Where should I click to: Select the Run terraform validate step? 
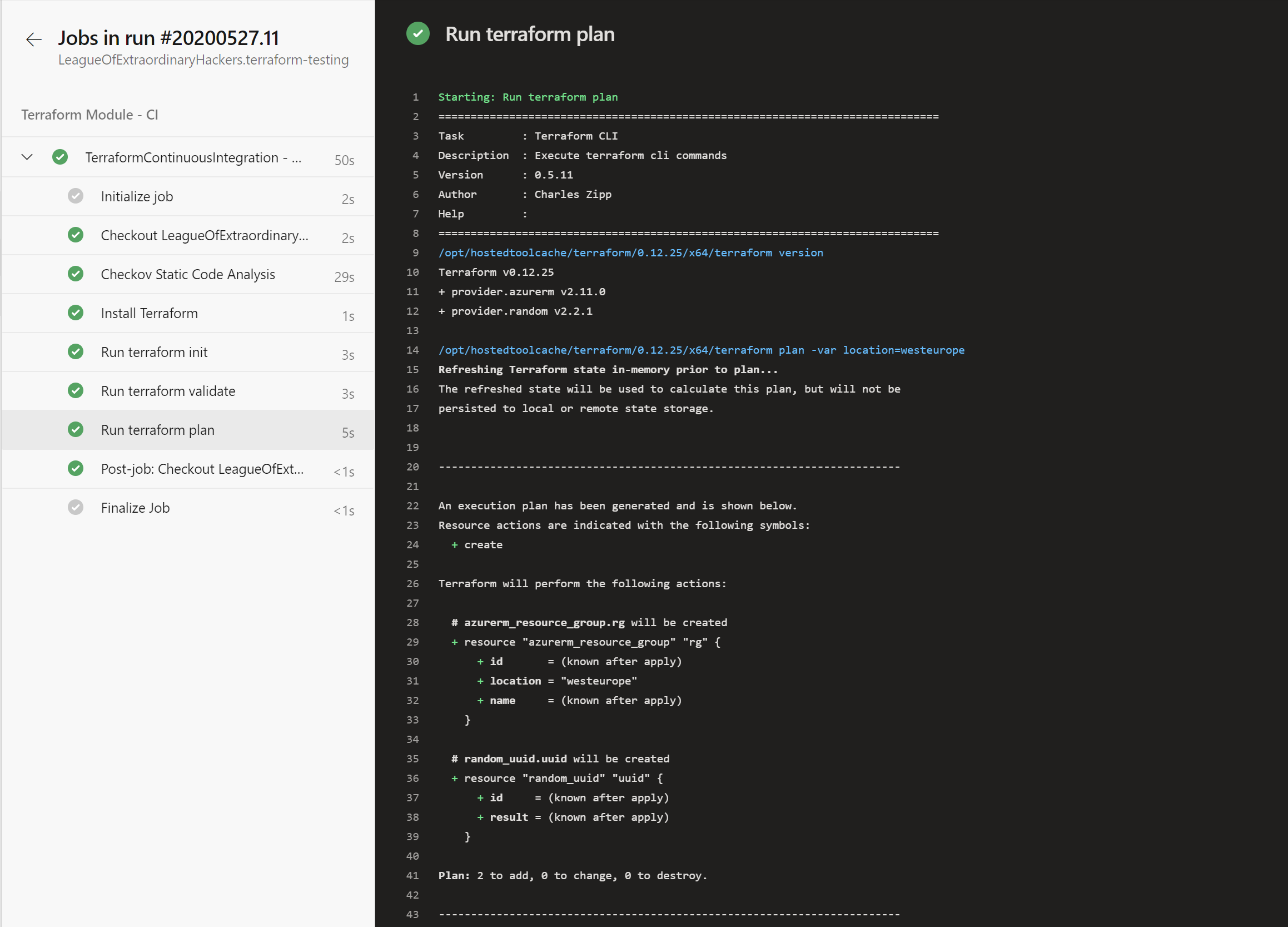(167, 391)
